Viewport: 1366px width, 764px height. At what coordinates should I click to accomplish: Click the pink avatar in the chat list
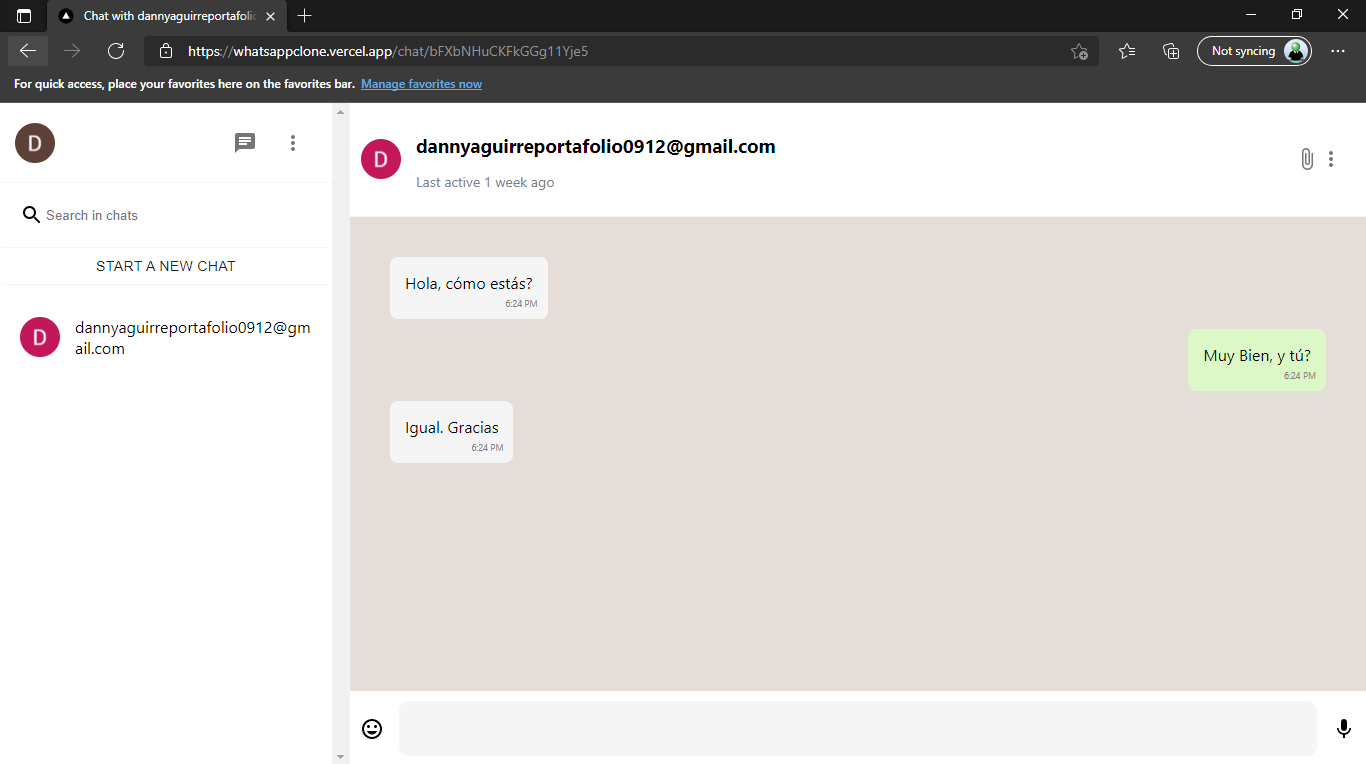coord(40,337)
